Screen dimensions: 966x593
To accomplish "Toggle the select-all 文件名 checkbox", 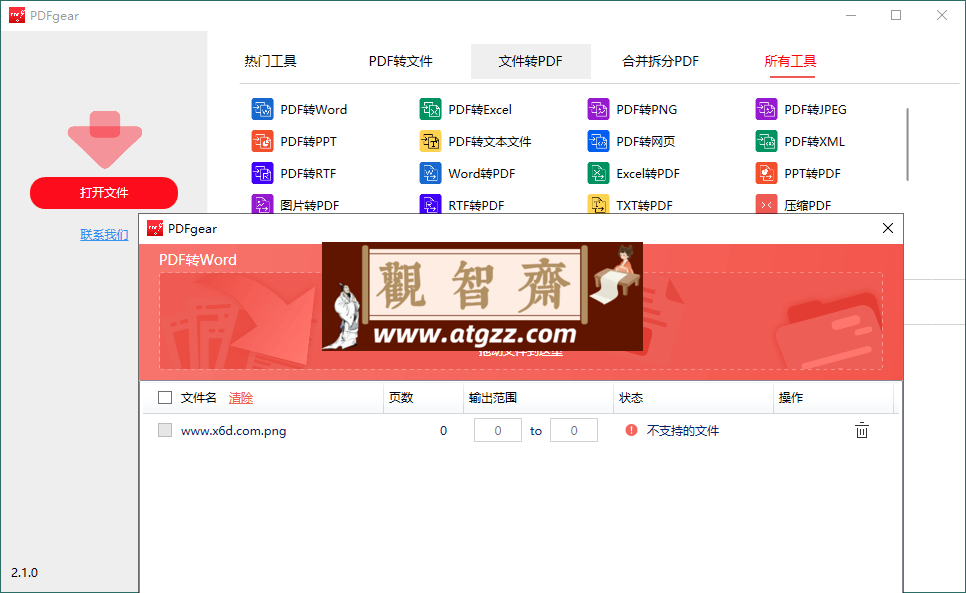I will [165, 398].
